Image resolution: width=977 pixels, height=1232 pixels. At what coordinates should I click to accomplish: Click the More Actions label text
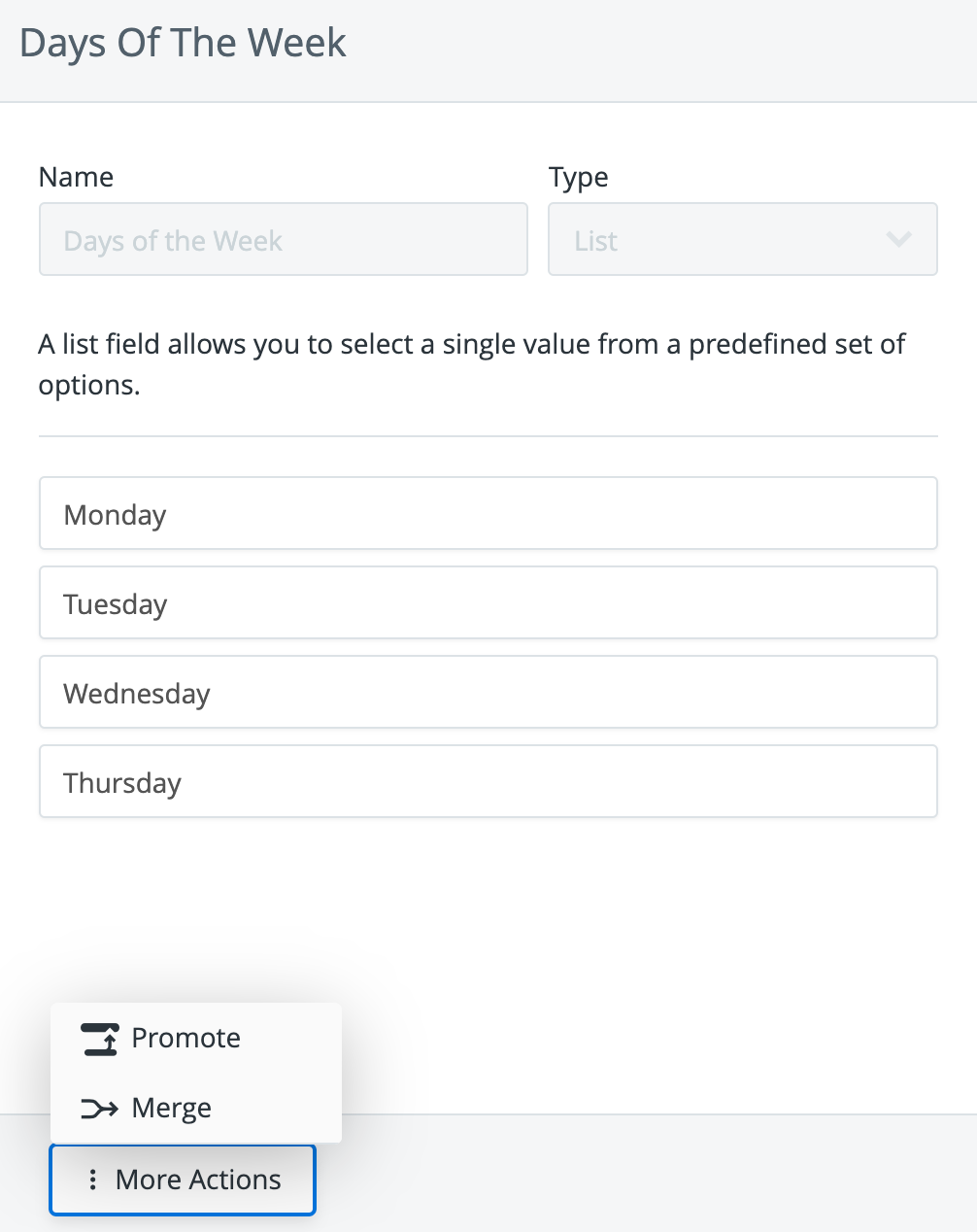[198, 1180]
